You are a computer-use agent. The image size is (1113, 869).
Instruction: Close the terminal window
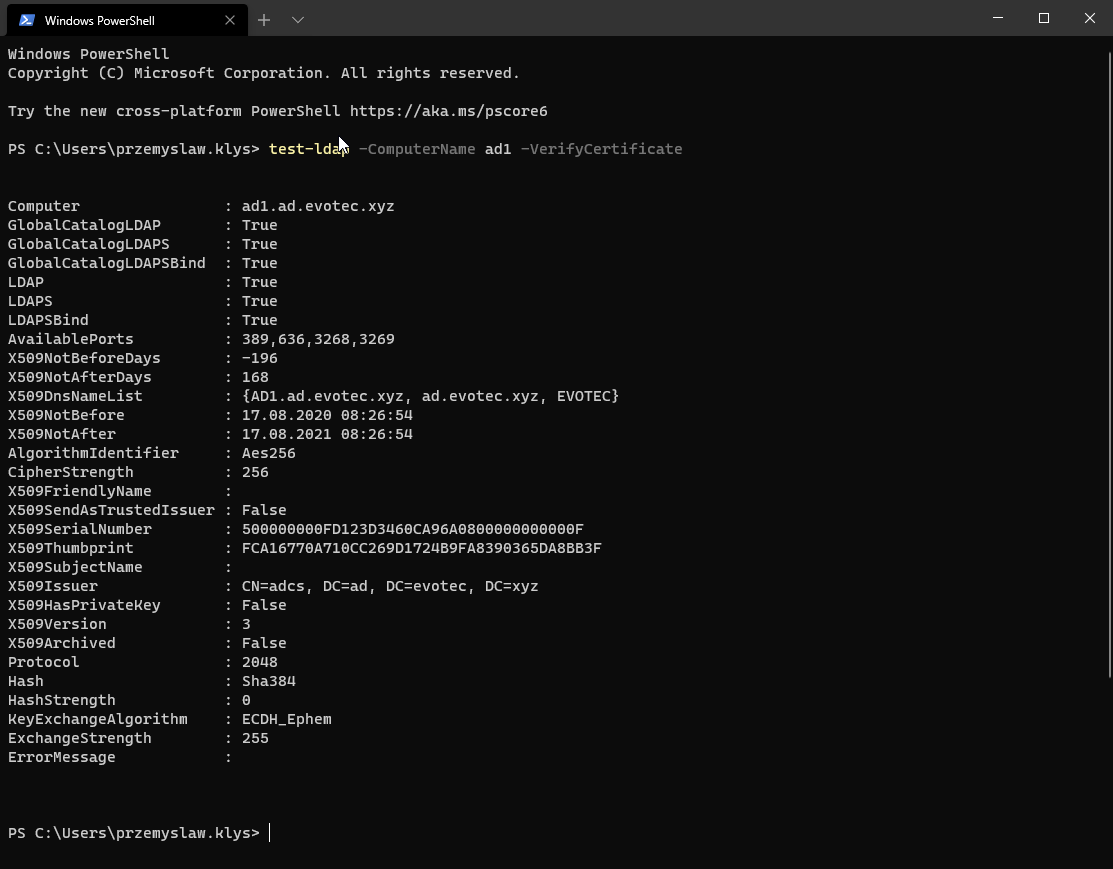click(x=1090, y=18)
